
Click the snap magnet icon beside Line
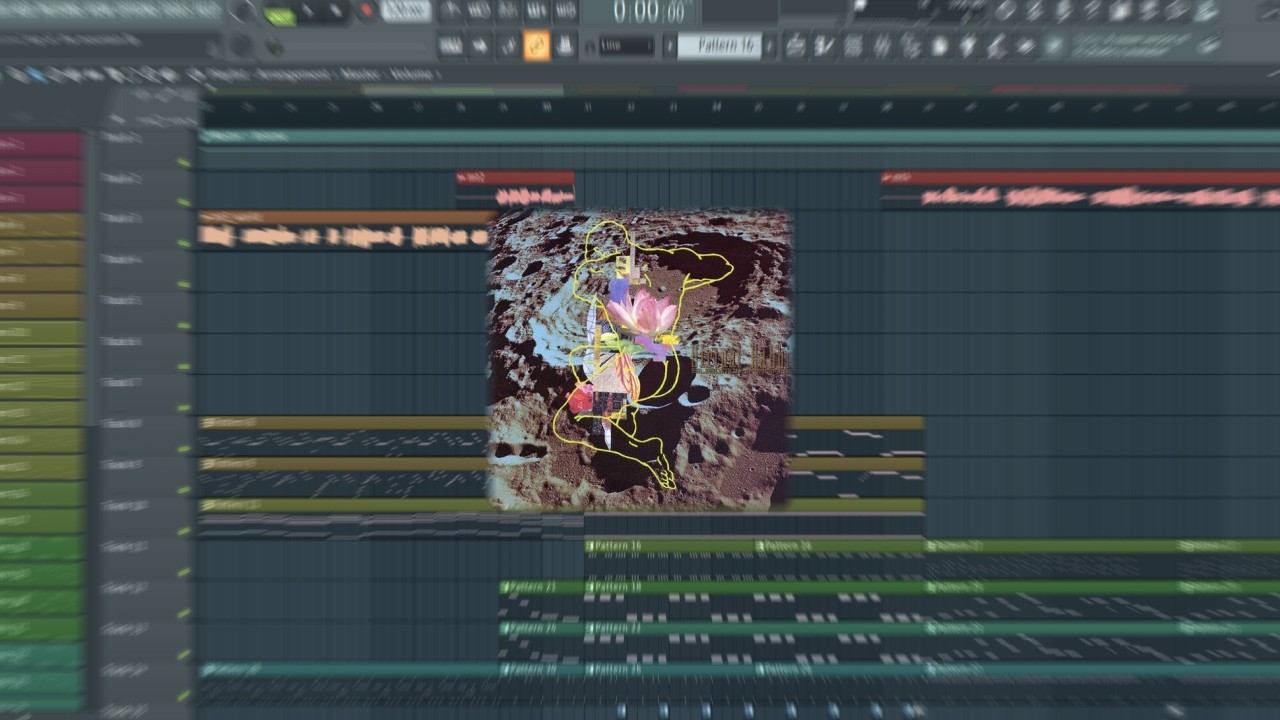pos(589,46)
